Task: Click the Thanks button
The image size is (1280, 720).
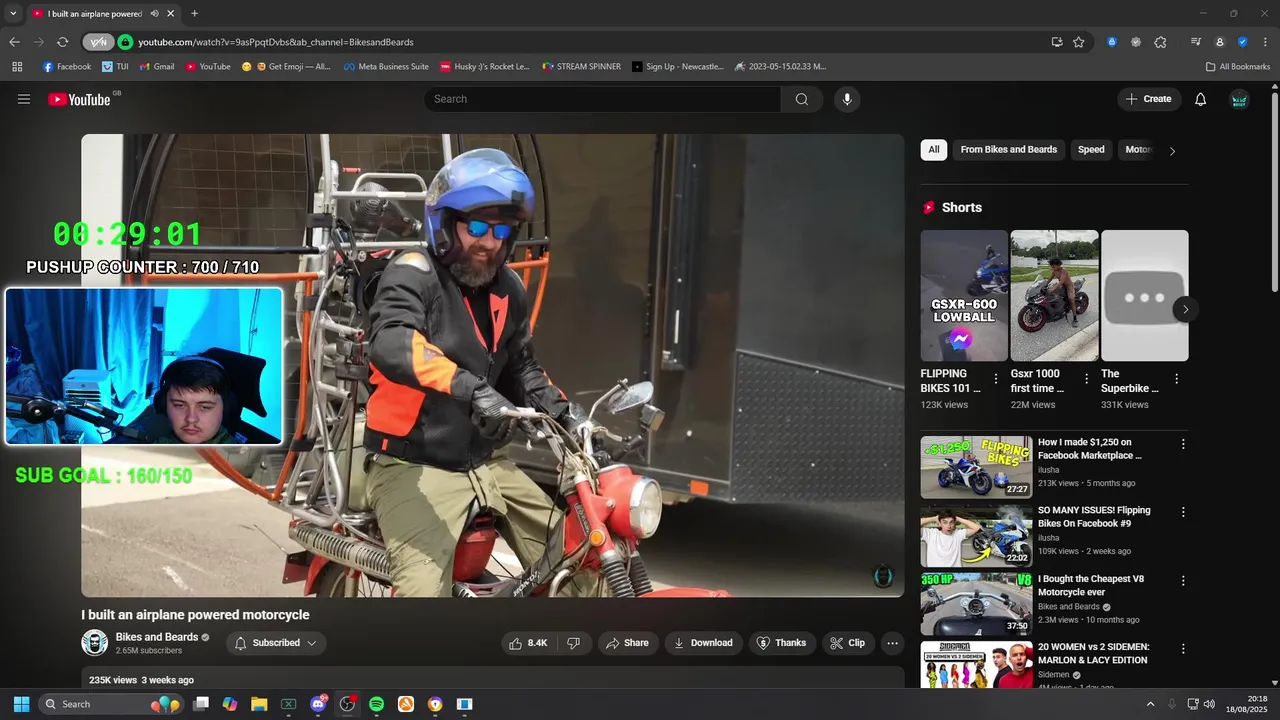Action: point(781,643)
